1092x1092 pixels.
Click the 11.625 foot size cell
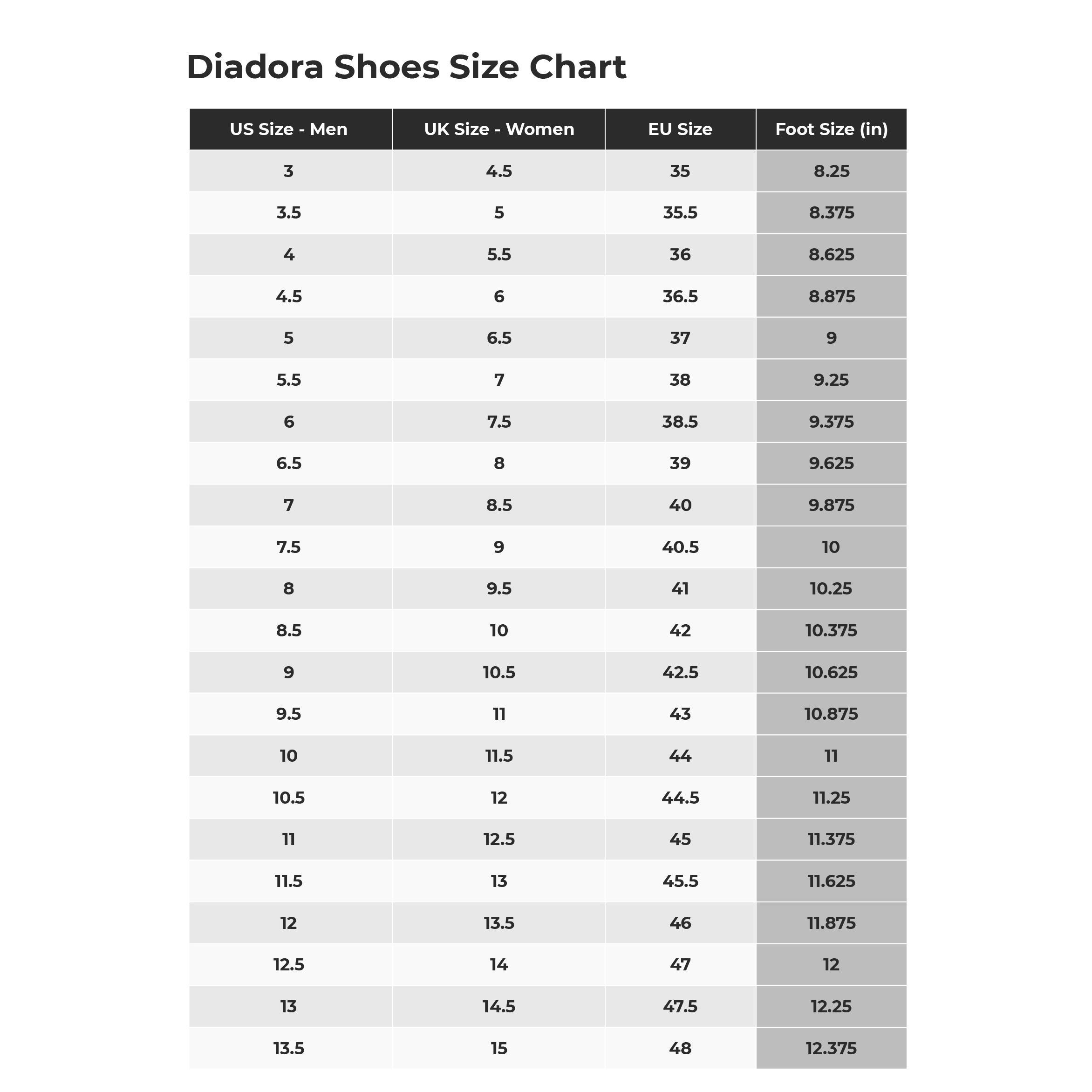click(831, 881)
